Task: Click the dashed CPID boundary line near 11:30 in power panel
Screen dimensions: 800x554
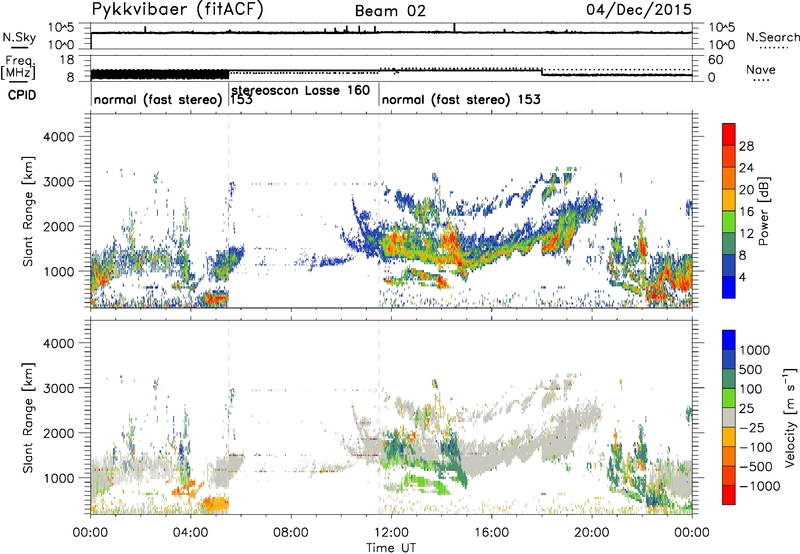Action: pos(379,210)
